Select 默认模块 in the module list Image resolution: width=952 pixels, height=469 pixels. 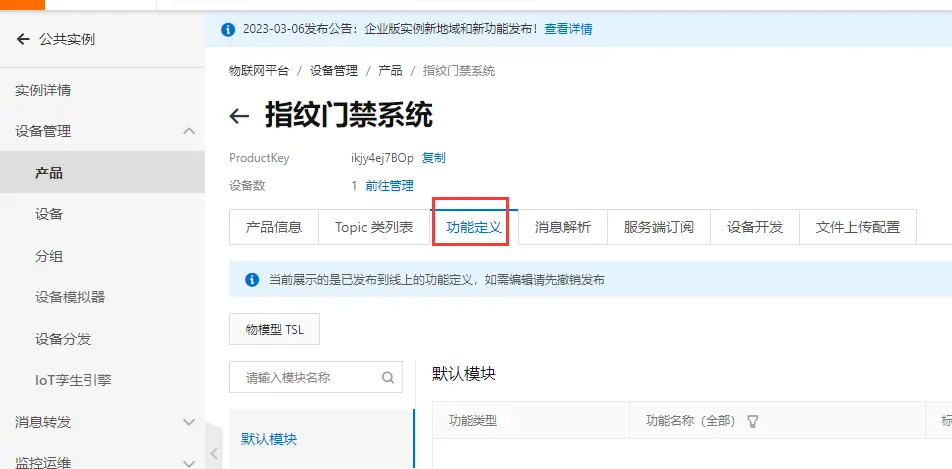point(269,439)
